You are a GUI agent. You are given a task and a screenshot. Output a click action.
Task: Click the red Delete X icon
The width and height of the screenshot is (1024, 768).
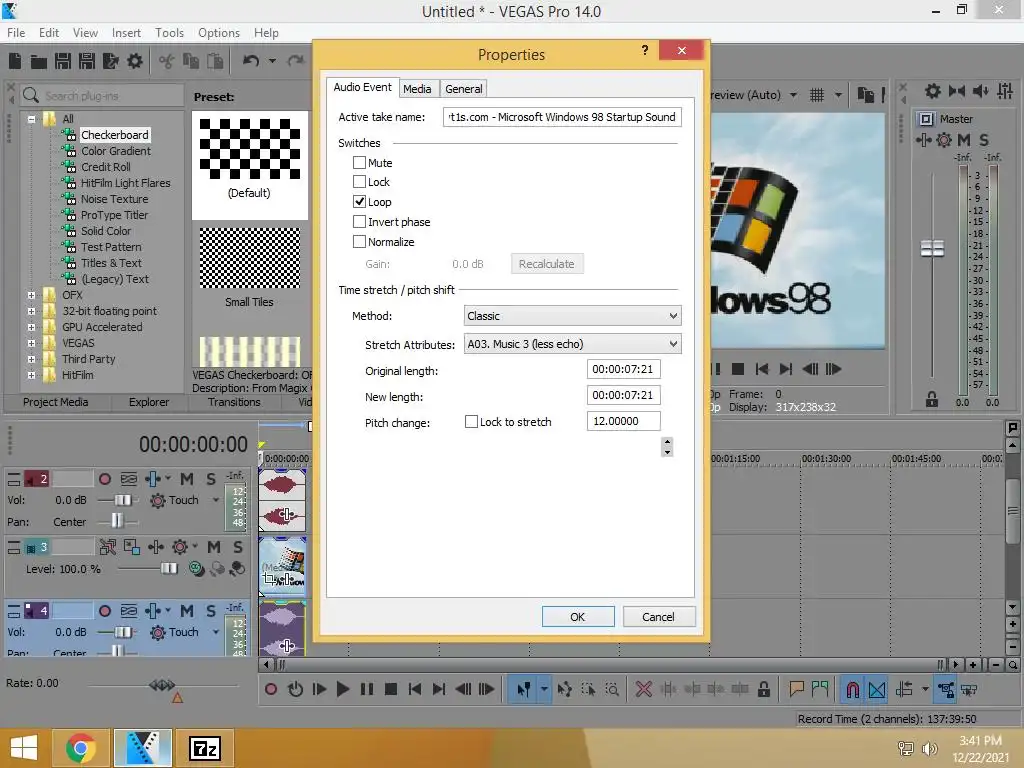pyautogui.click(x=643, y=689)
